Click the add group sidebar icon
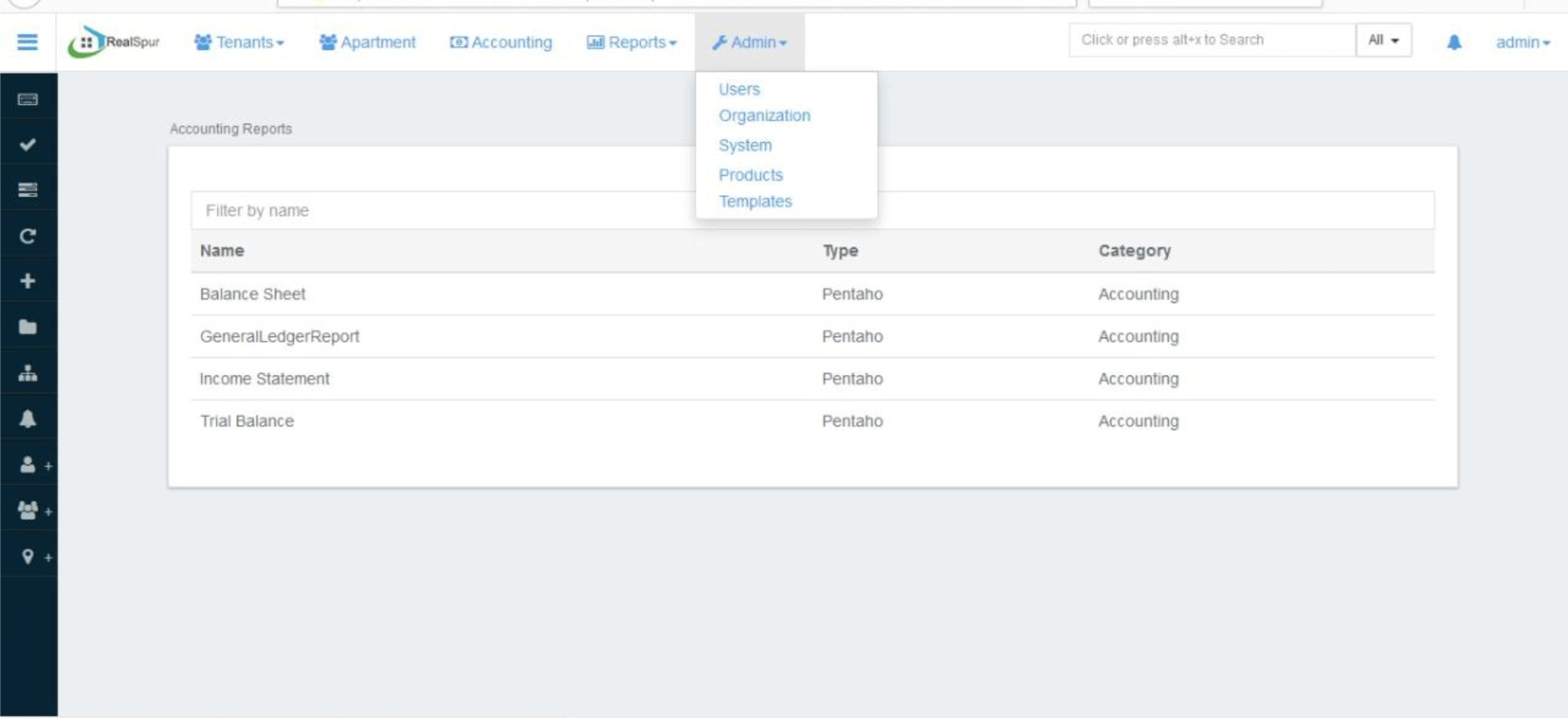The image size is (1568, 718). (x=35, y=511)
